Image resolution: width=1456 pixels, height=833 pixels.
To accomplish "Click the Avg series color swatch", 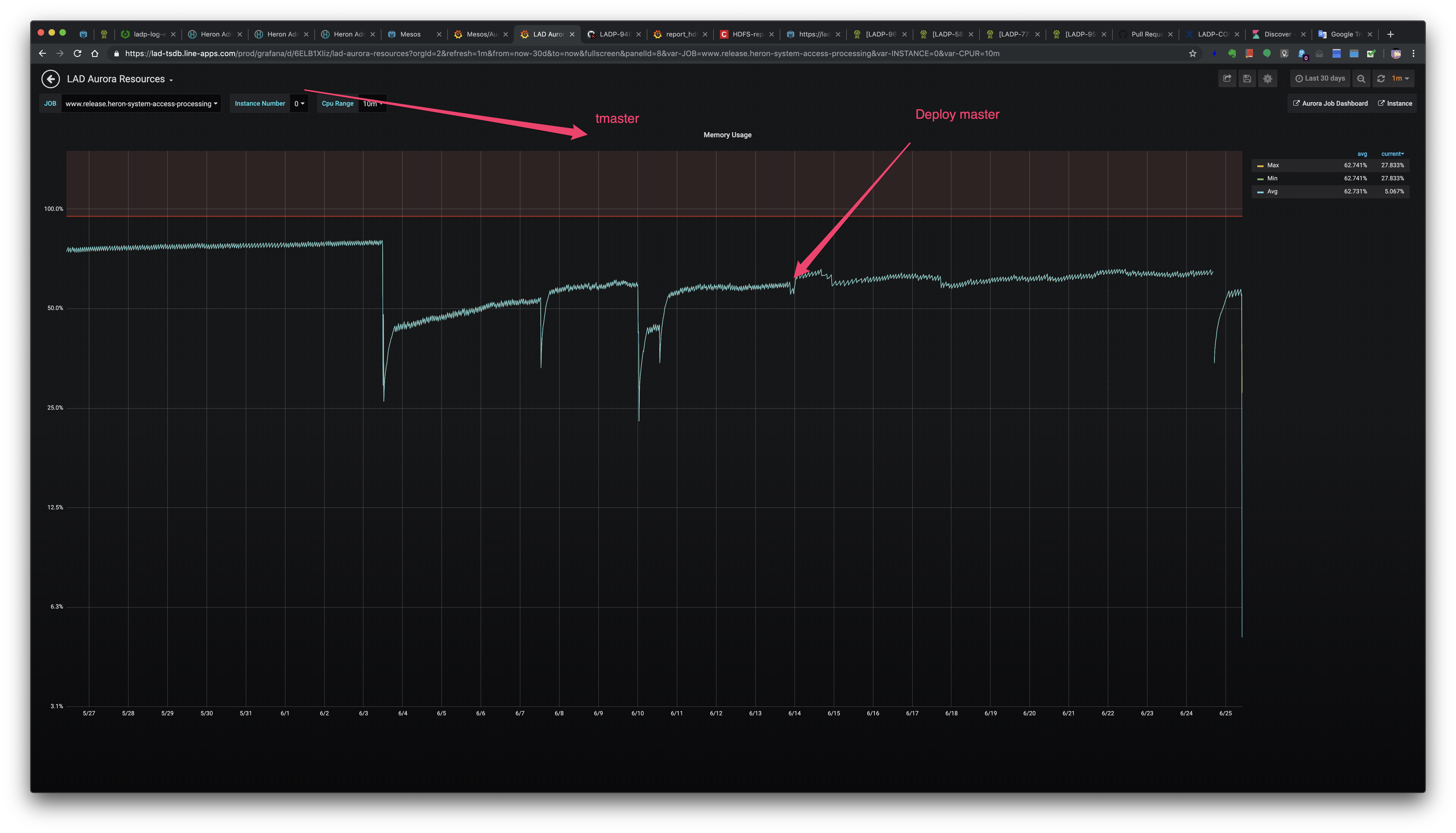I will [1260, 192].
